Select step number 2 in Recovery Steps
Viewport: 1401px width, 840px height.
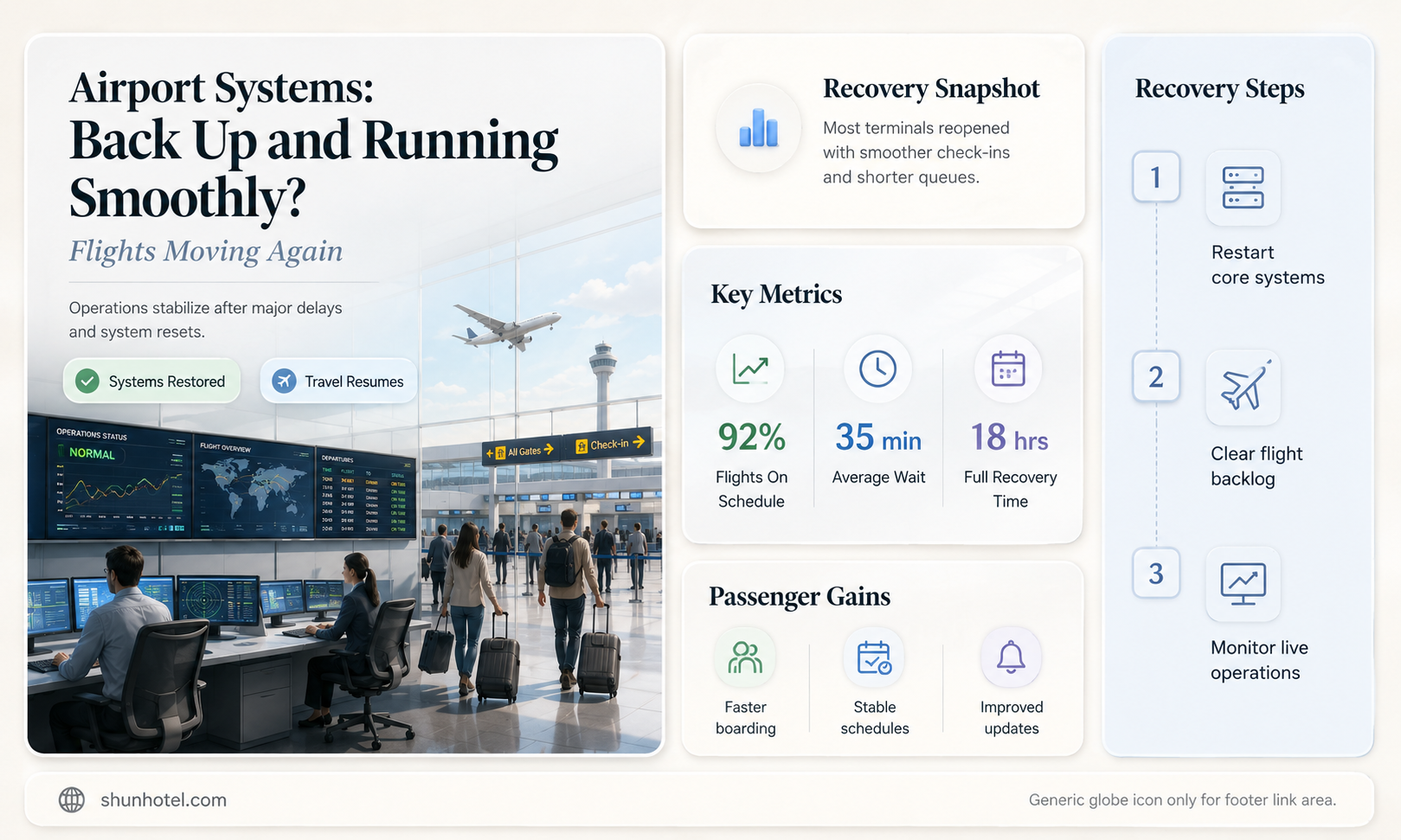click(1156, 377)
